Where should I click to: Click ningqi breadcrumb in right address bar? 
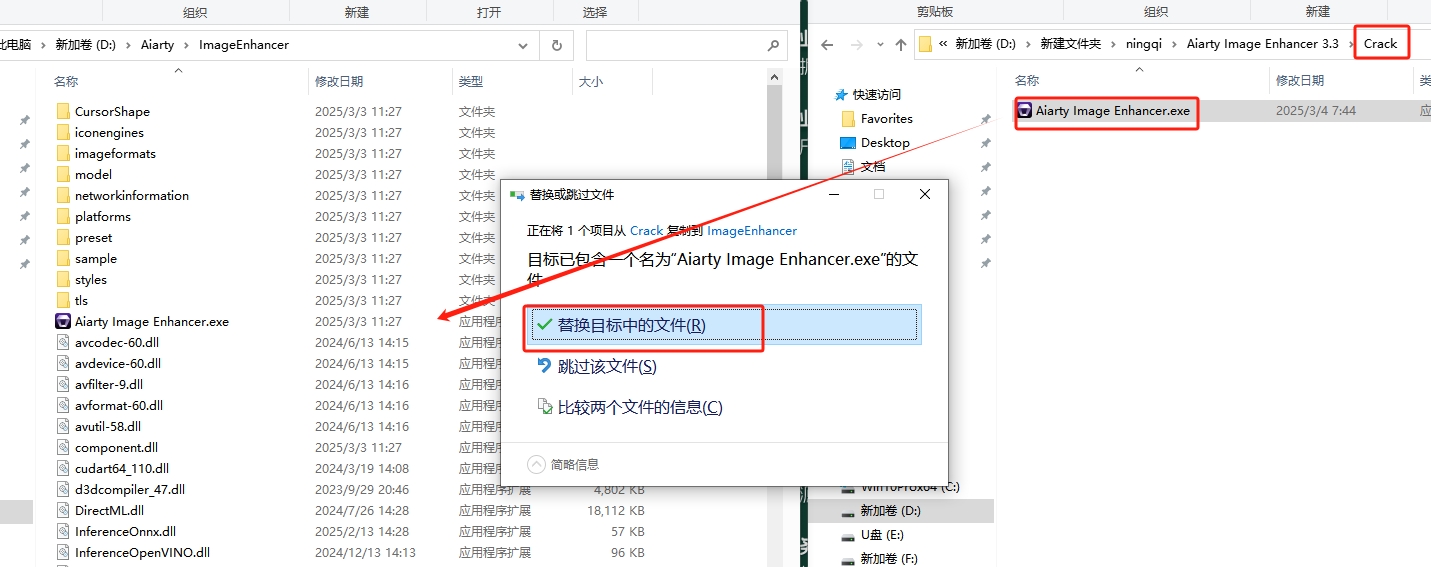1143,44
